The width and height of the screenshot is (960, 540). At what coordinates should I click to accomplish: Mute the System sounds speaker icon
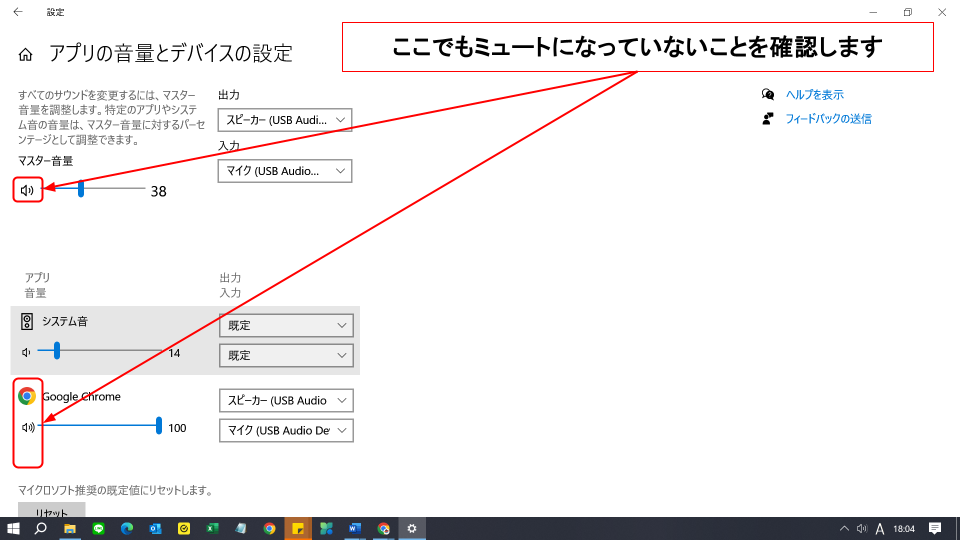(26, 352)
